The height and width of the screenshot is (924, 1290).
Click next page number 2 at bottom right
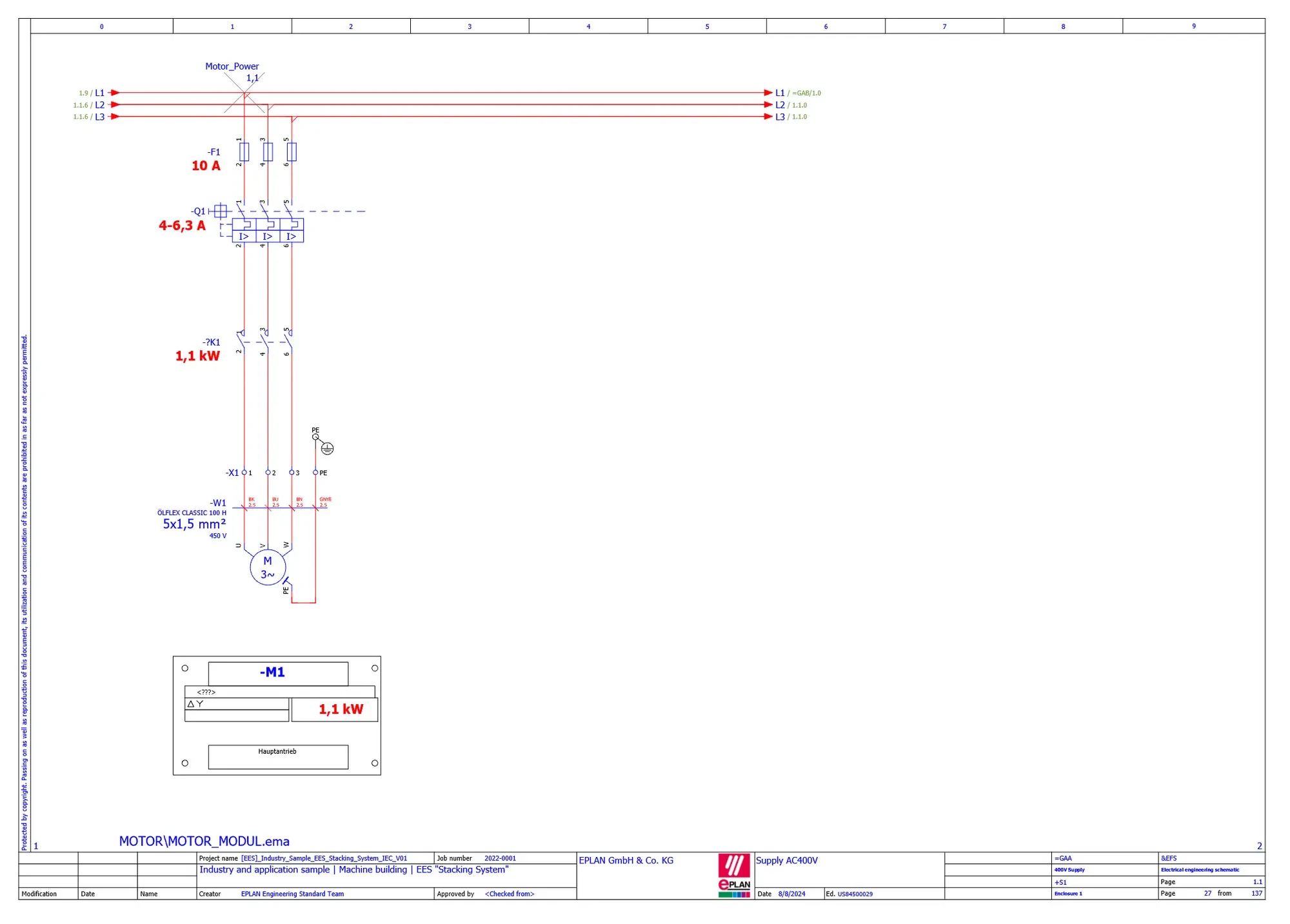click(x=1259, y=846)
